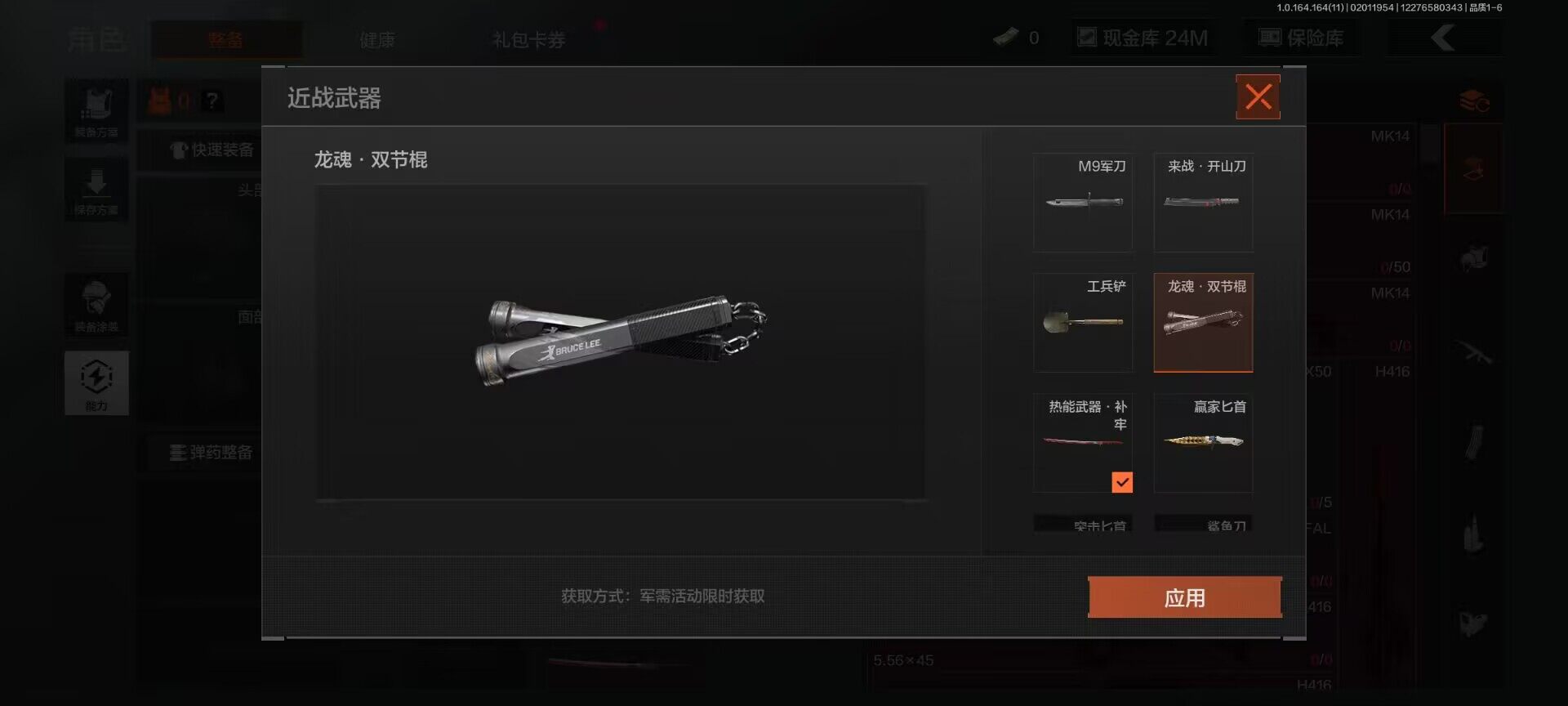Select the M9军刀 knife item

tap(1083, 203)
